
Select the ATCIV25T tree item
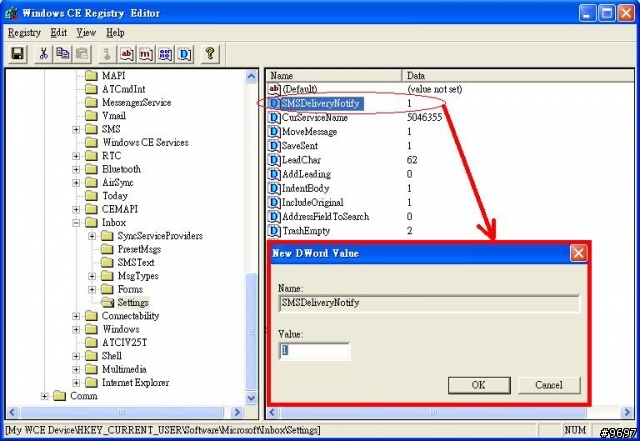124,343
